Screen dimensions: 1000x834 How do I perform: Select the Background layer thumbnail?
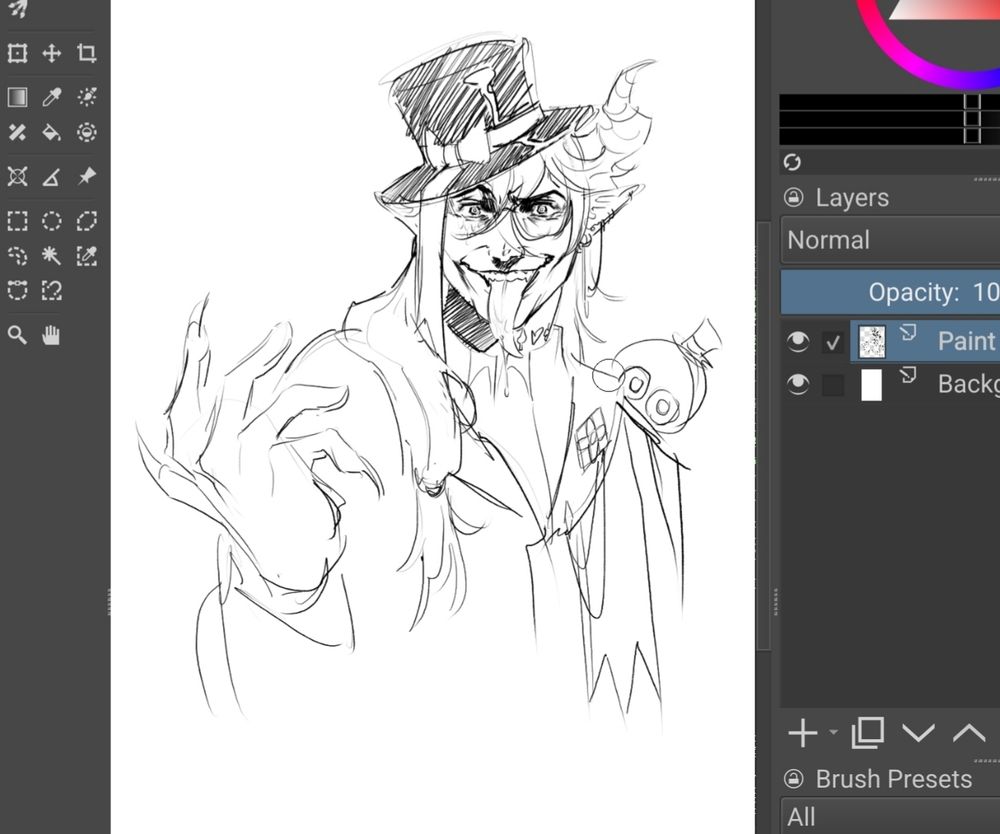[x=872, y=385]
